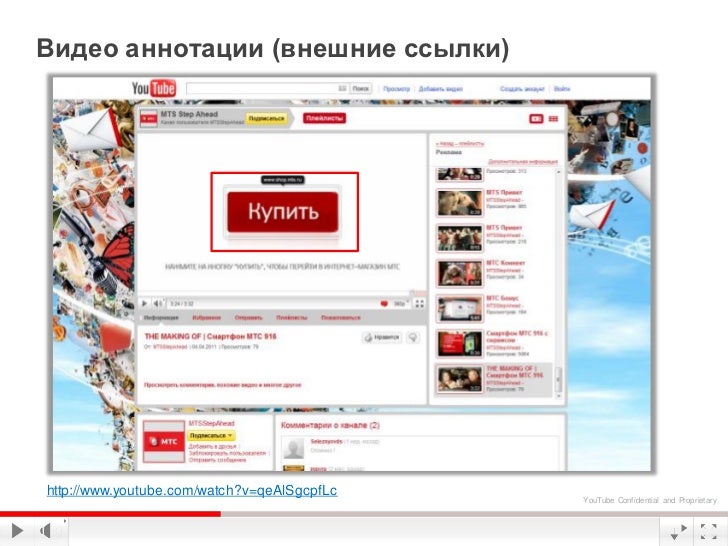This screenshot has width=728, height=546.
Task: Open the 360p quality dropdown
Action: pos(401,304)
